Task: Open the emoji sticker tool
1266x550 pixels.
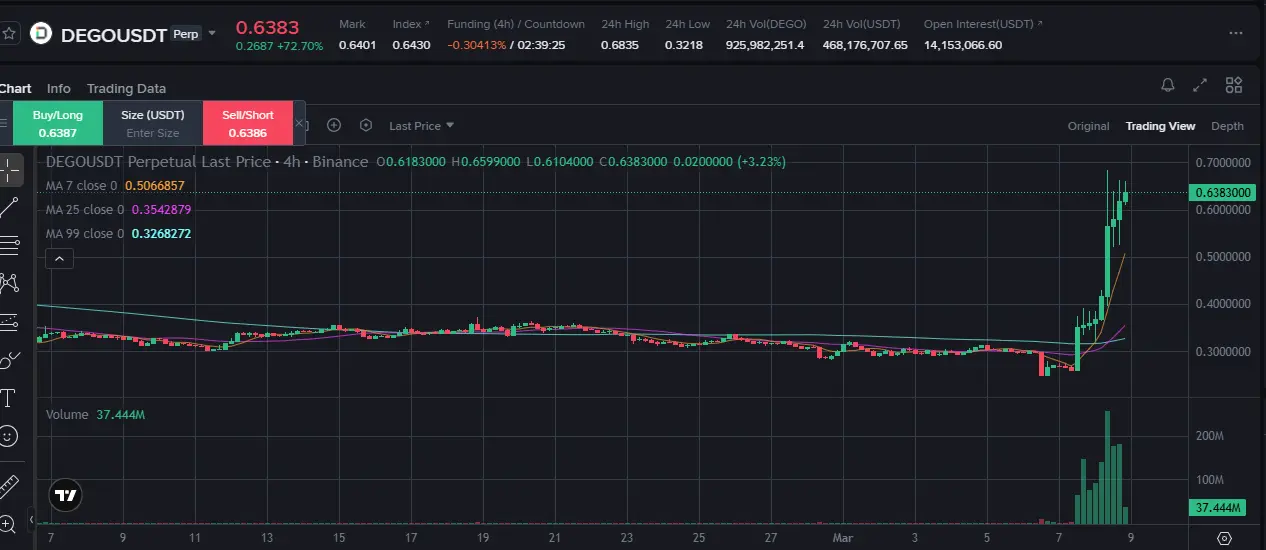Action: [x=8, y=436]
